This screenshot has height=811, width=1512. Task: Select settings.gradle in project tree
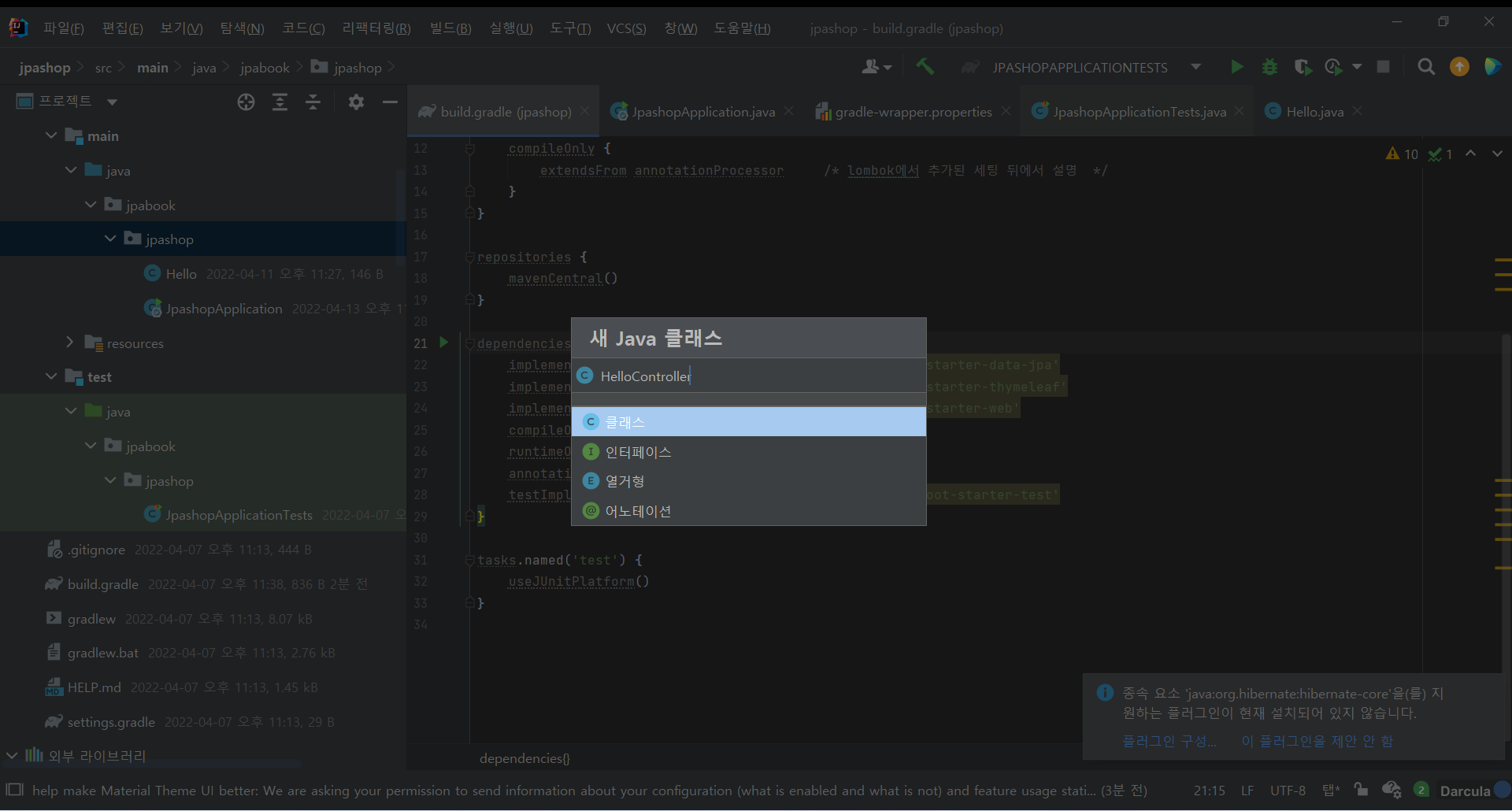pos(111,722)
